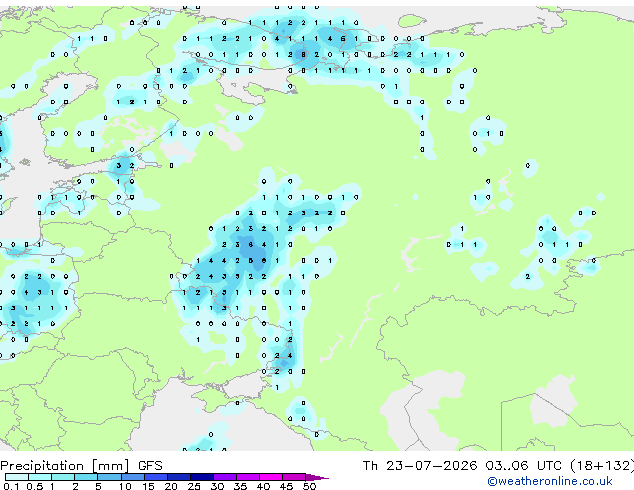Click the 35–40 mm magenta swatch
Viewport: 634px width, 490px height.
pos(248,477)
